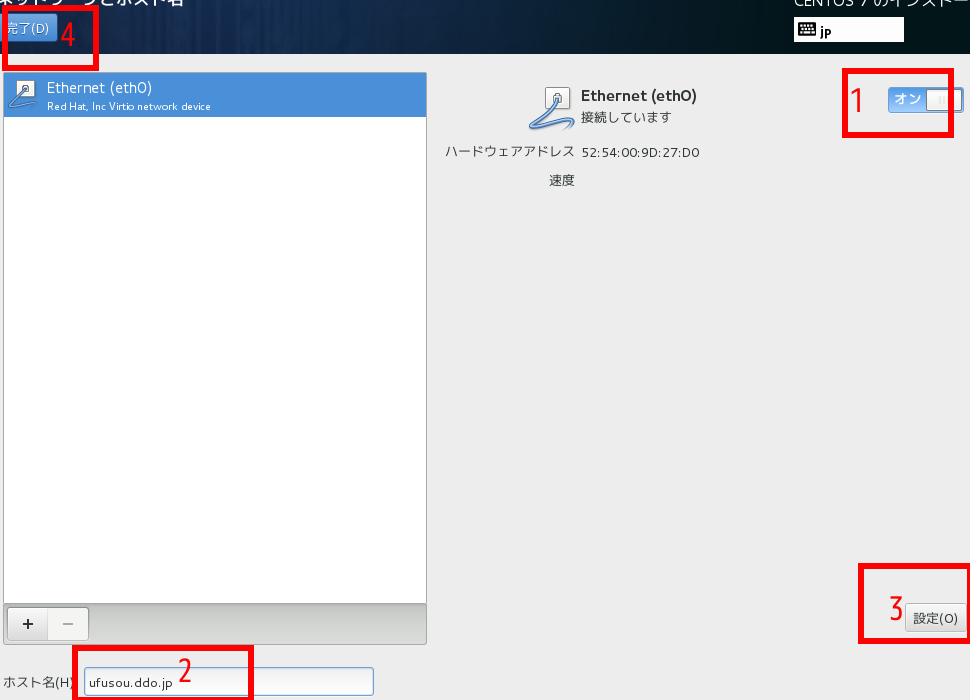The height and width of the screenshot is (700, 970).
Task: Click the network cable icon in device list
Action: pos(23,94)
